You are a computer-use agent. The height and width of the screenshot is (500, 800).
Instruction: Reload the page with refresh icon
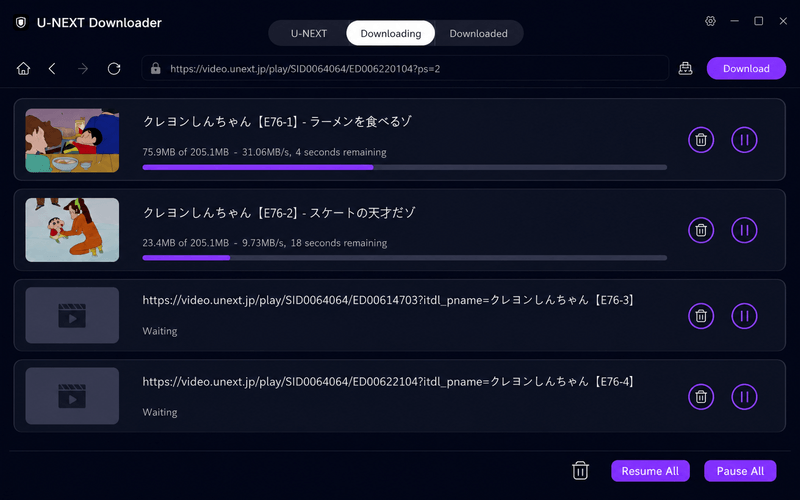pyautogui.click(x=114, y=68)
